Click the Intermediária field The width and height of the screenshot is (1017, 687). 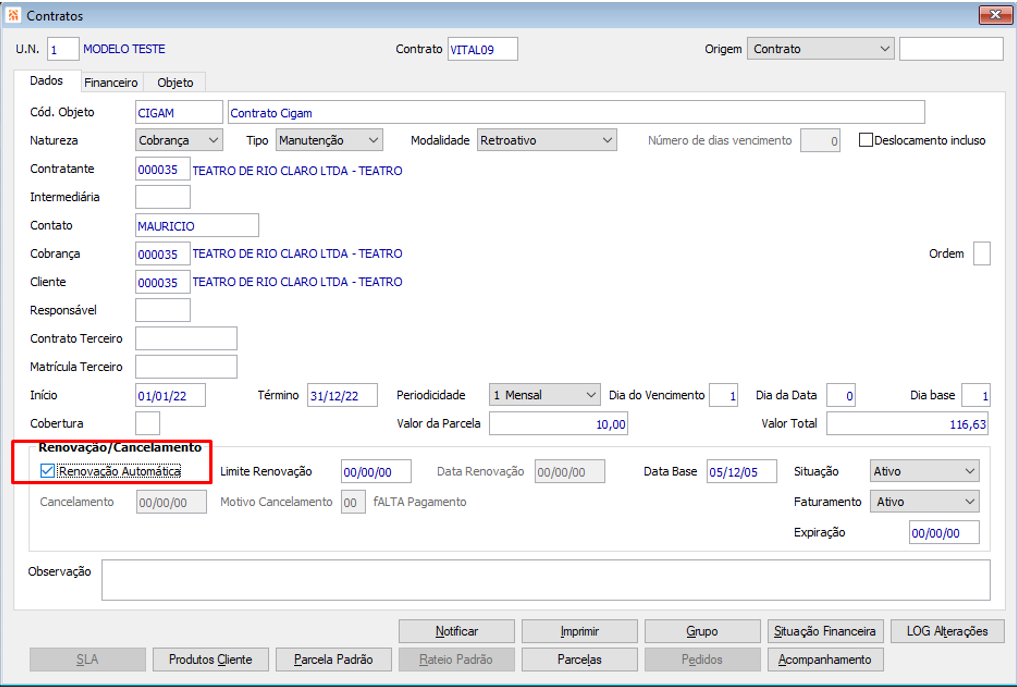pos(163,197)
